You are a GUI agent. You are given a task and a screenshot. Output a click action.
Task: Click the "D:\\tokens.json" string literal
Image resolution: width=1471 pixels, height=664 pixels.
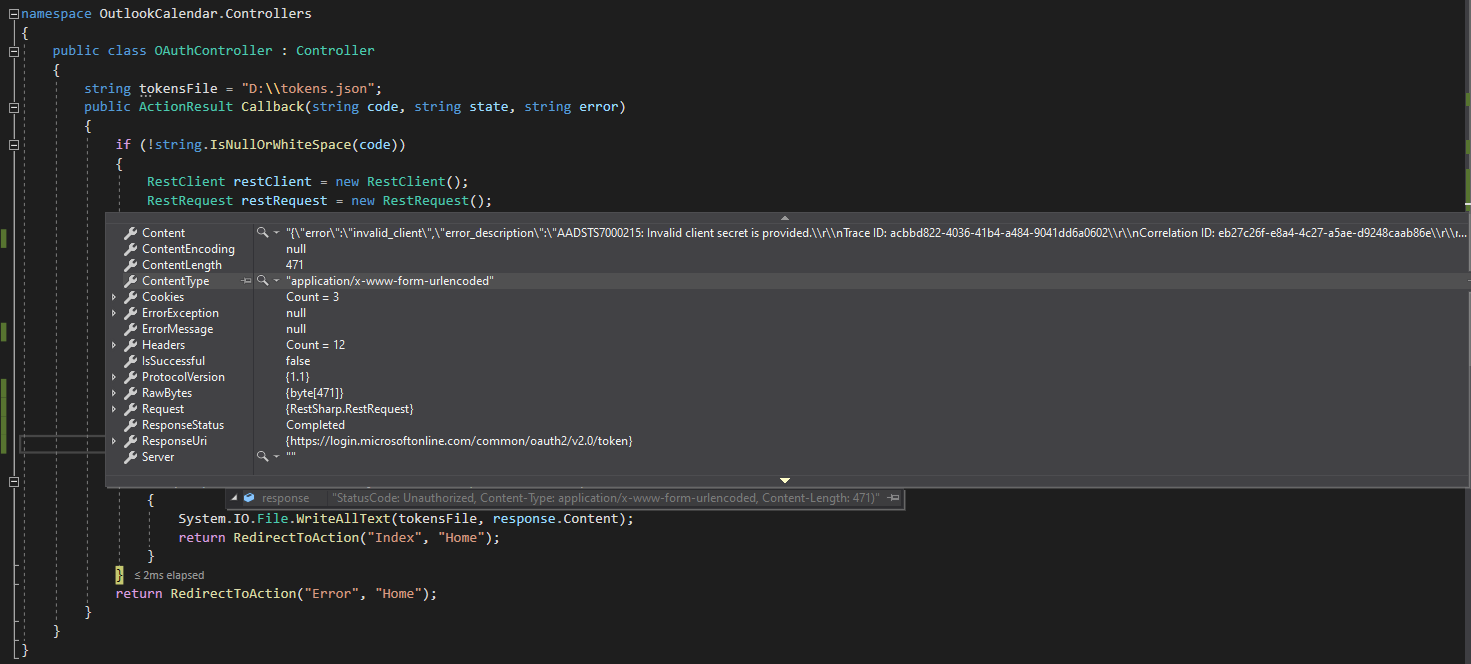[x=308, y=88]
